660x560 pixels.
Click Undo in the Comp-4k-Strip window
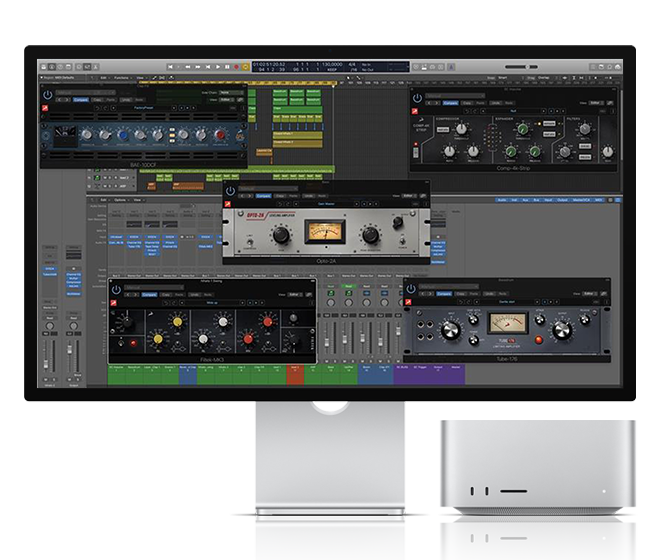point(496,103)
